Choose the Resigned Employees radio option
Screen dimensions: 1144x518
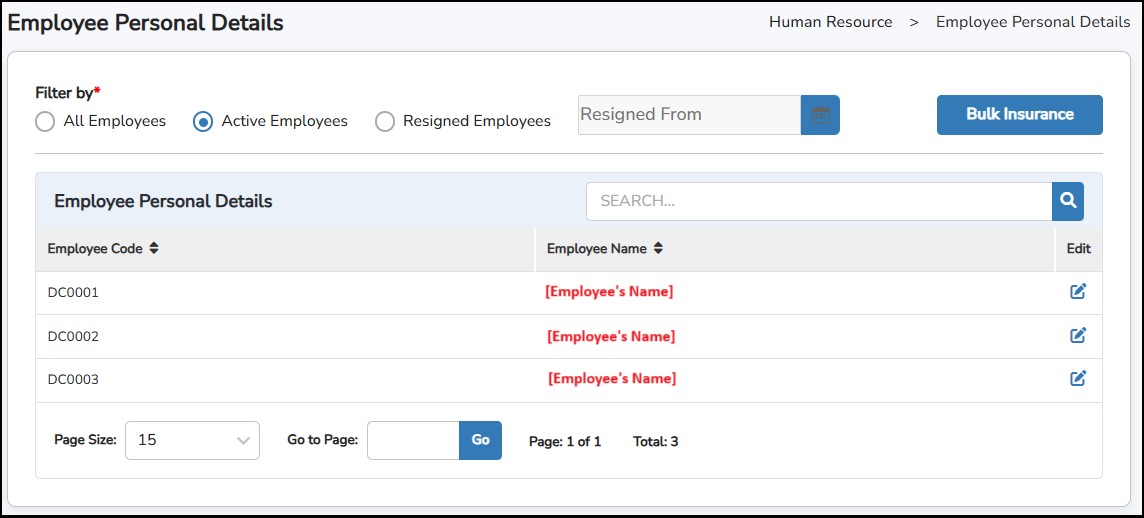(x=385, y=122)
